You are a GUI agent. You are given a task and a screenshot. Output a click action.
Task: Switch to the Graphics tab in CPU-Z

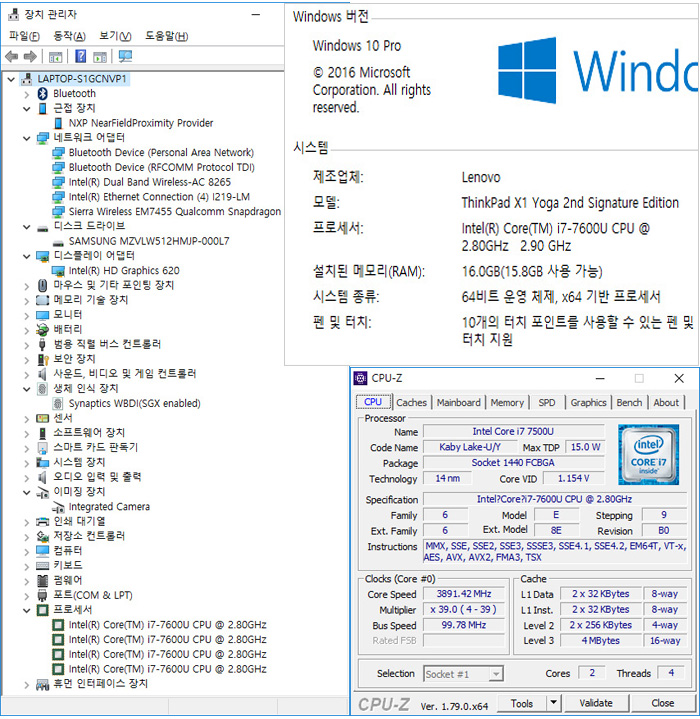[x=588, y=403]
